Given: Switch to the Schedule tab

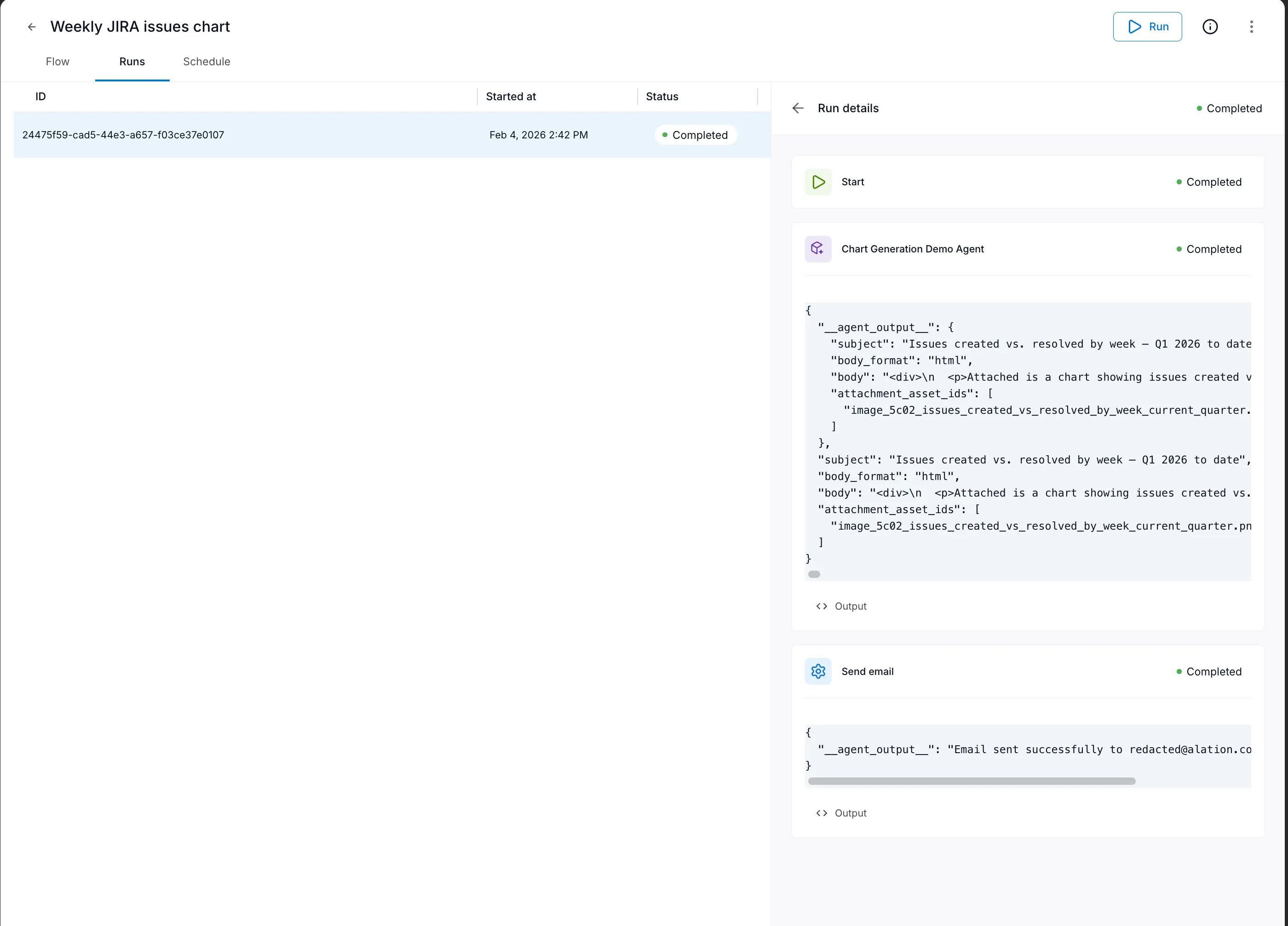Looking at the screenshot, I should pos(206,61).
